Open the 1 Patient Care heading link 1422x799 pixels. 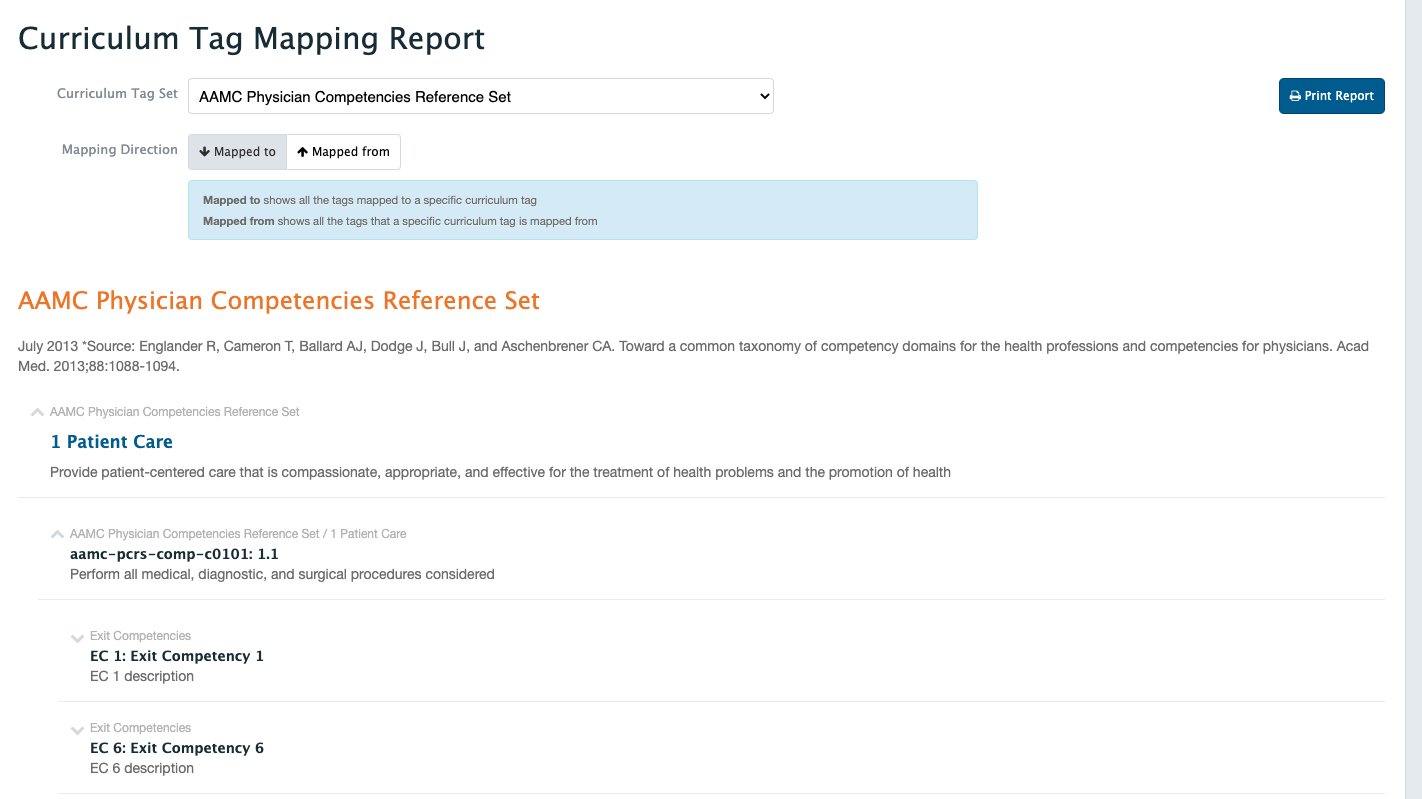coord(111,442)
